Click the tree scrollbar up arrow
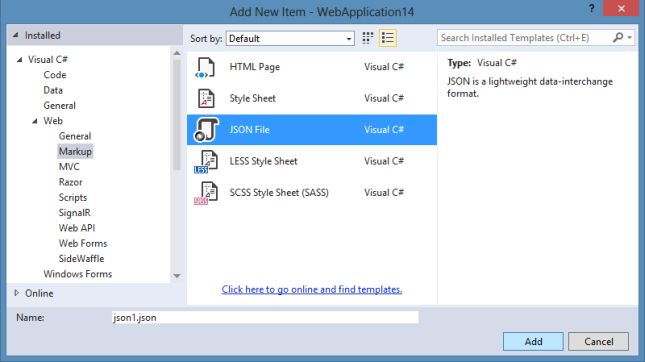This screenshot has width=645, height=362. pyautogui.click(x=177, y=53)
